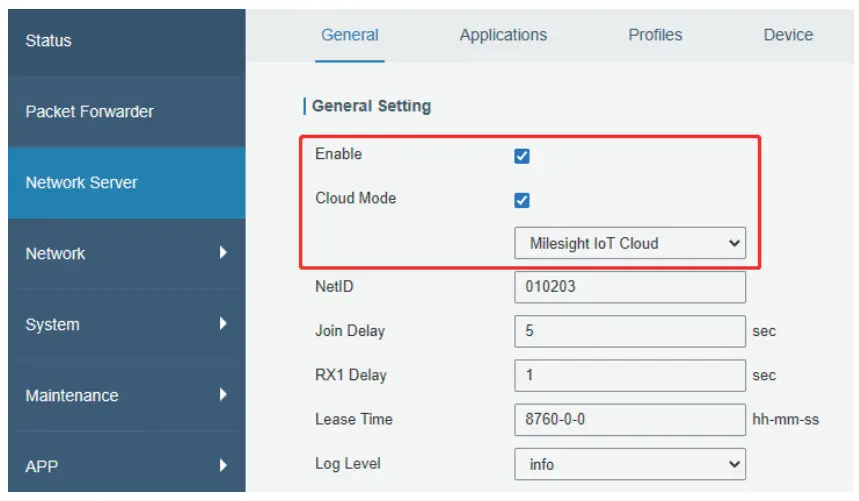Open the Milesight IoT Cloud dropdown

[x=630, y=243]
